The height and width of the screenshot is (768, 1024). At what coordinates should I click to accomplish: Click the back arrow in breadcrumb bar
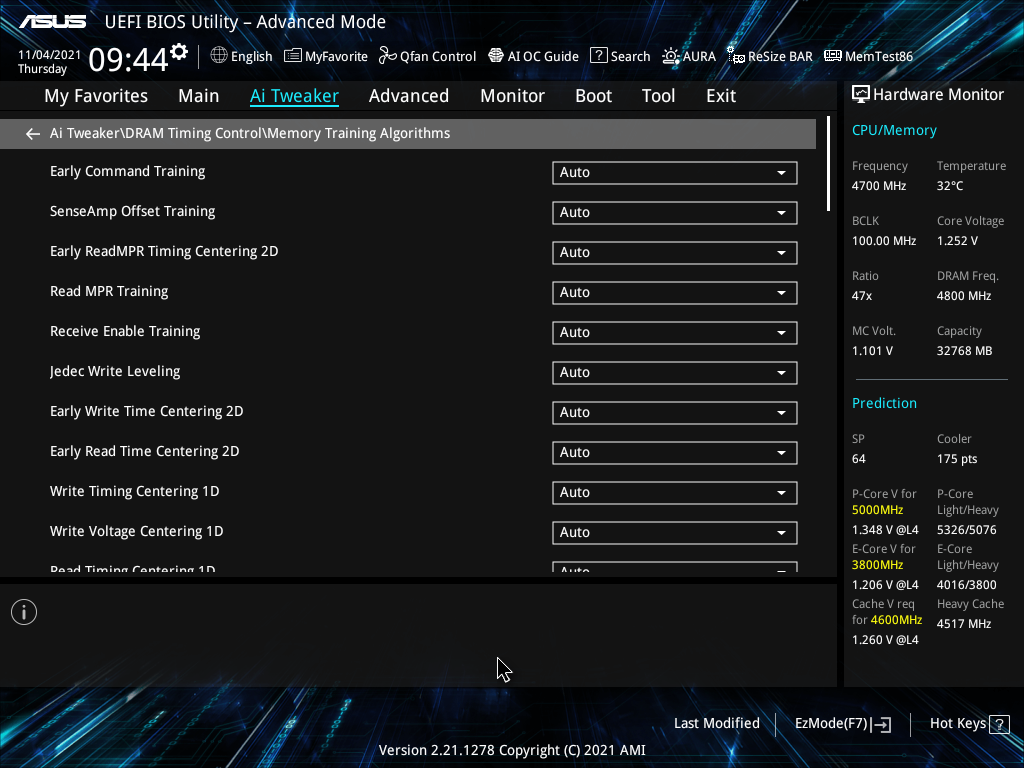point(33,134)
